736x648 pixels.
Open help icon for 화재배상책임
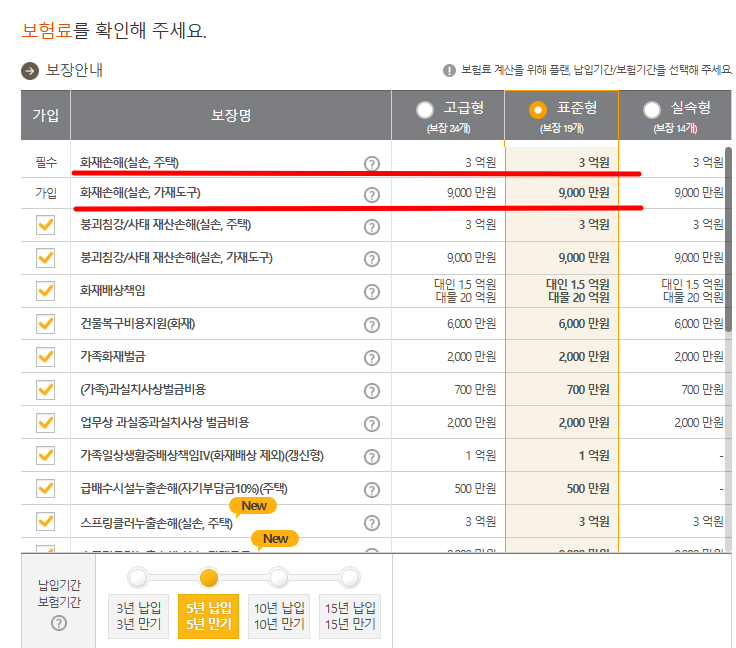pos(372,292)
